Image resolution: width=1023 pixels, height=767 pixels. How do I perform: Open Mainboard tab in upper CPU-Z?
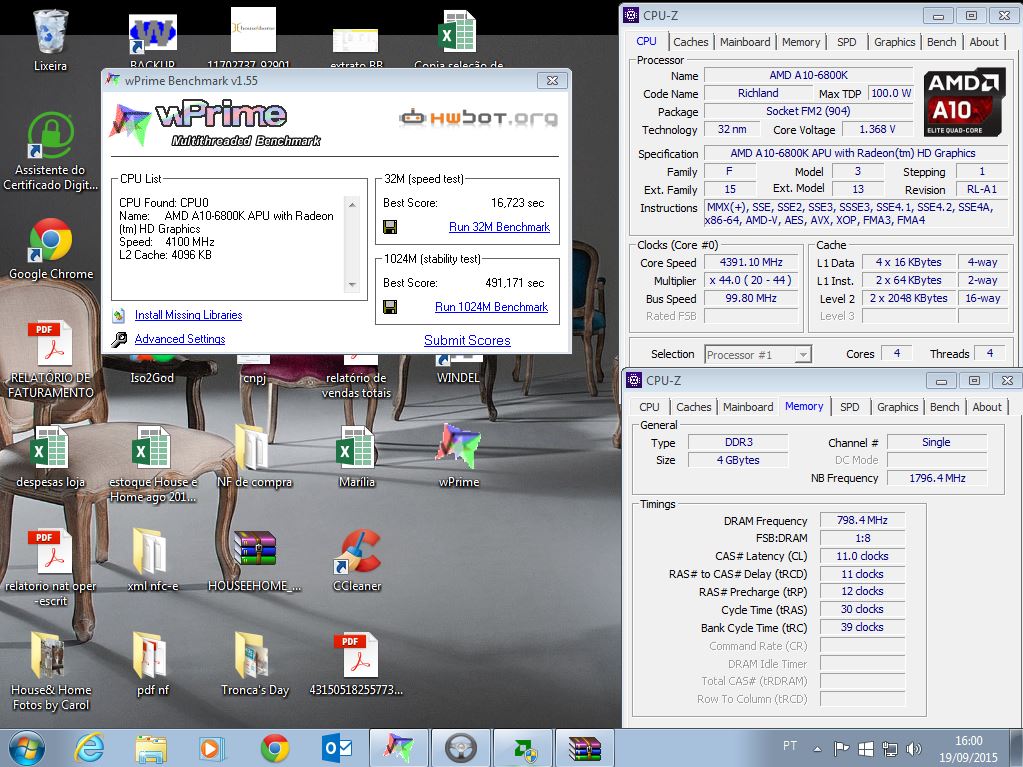[745, 42]
